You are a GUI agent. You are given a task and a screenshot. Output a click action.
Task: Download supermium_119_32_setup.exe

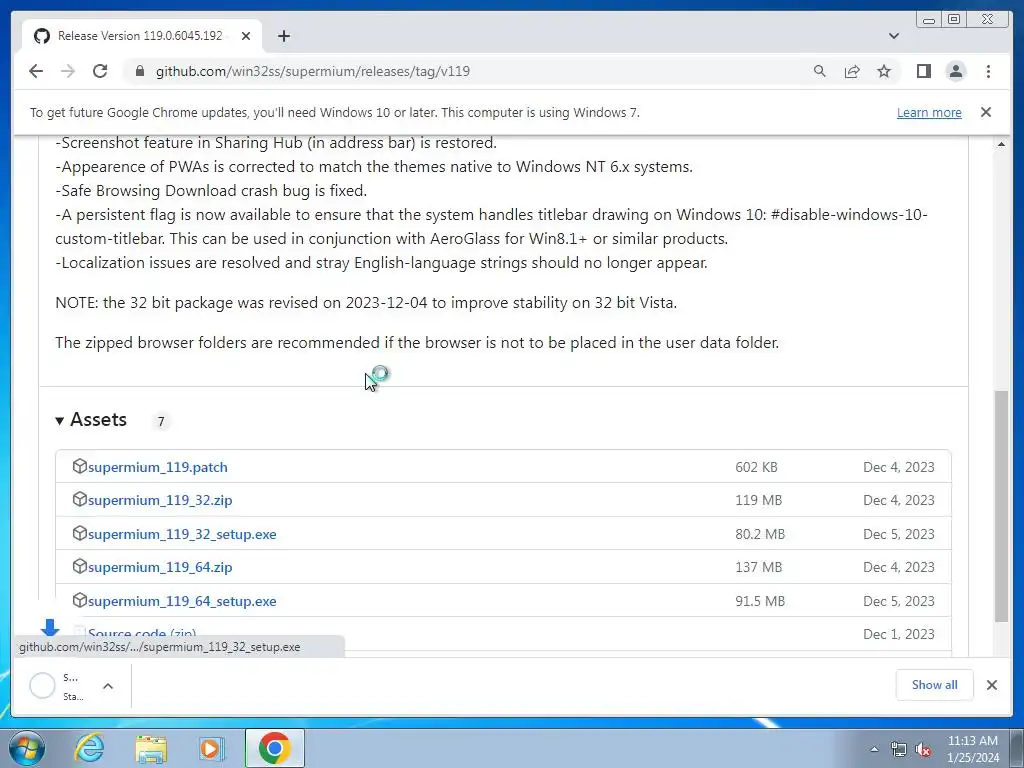(x=182, y=534)
